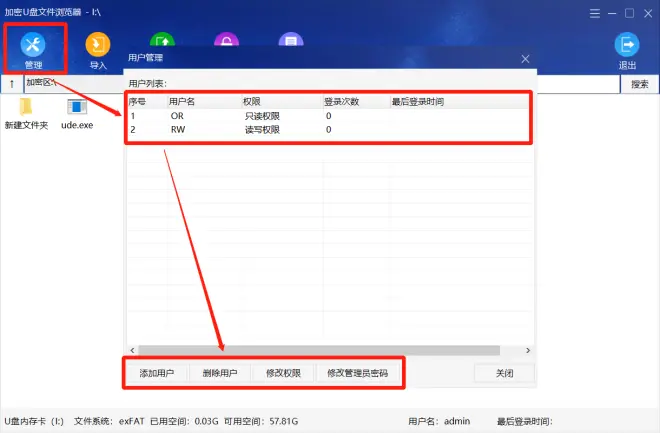Viewport: 660px width, 433px height.
Task: Go up one folder with arrow icon
Action: [x=12, y=84]
